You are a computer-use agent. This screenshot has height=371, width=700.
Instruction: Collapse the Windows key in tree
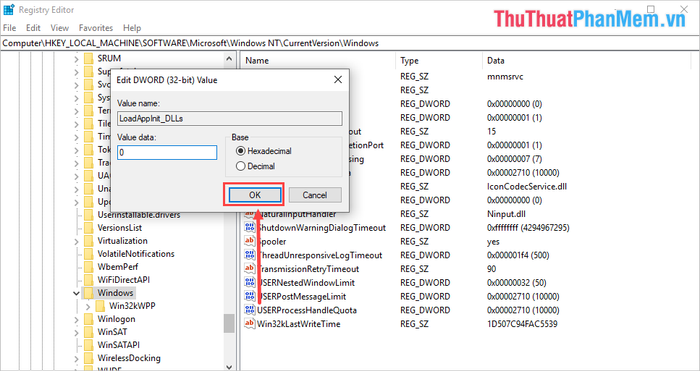[76, 293]
